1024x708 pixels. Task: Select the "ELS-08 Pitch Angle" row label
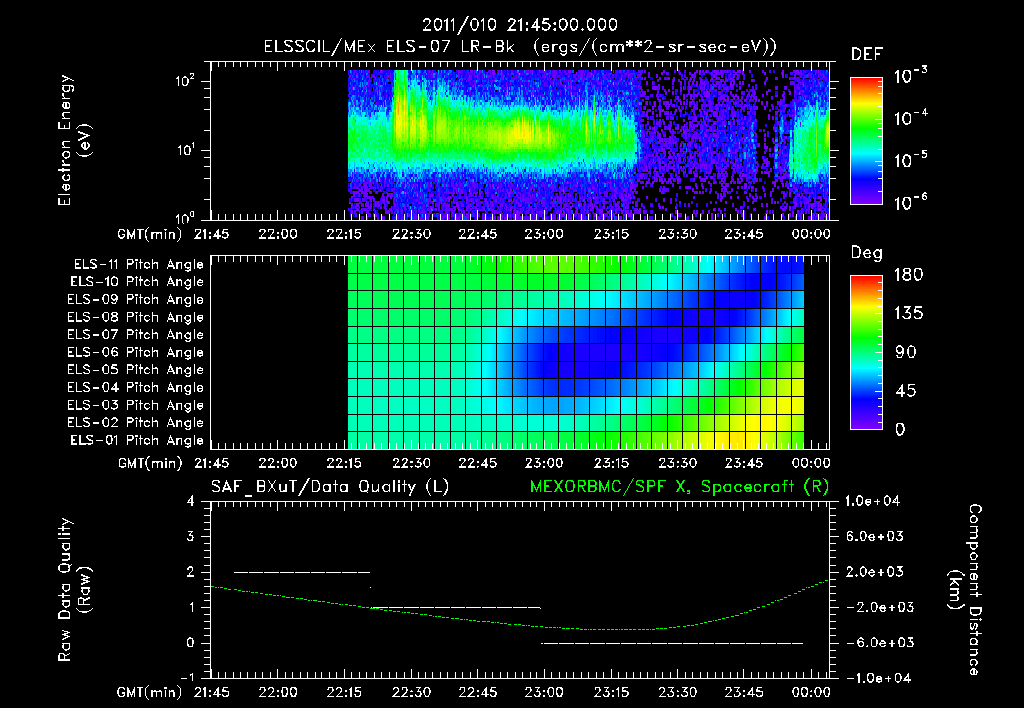(x=136, y=317)
